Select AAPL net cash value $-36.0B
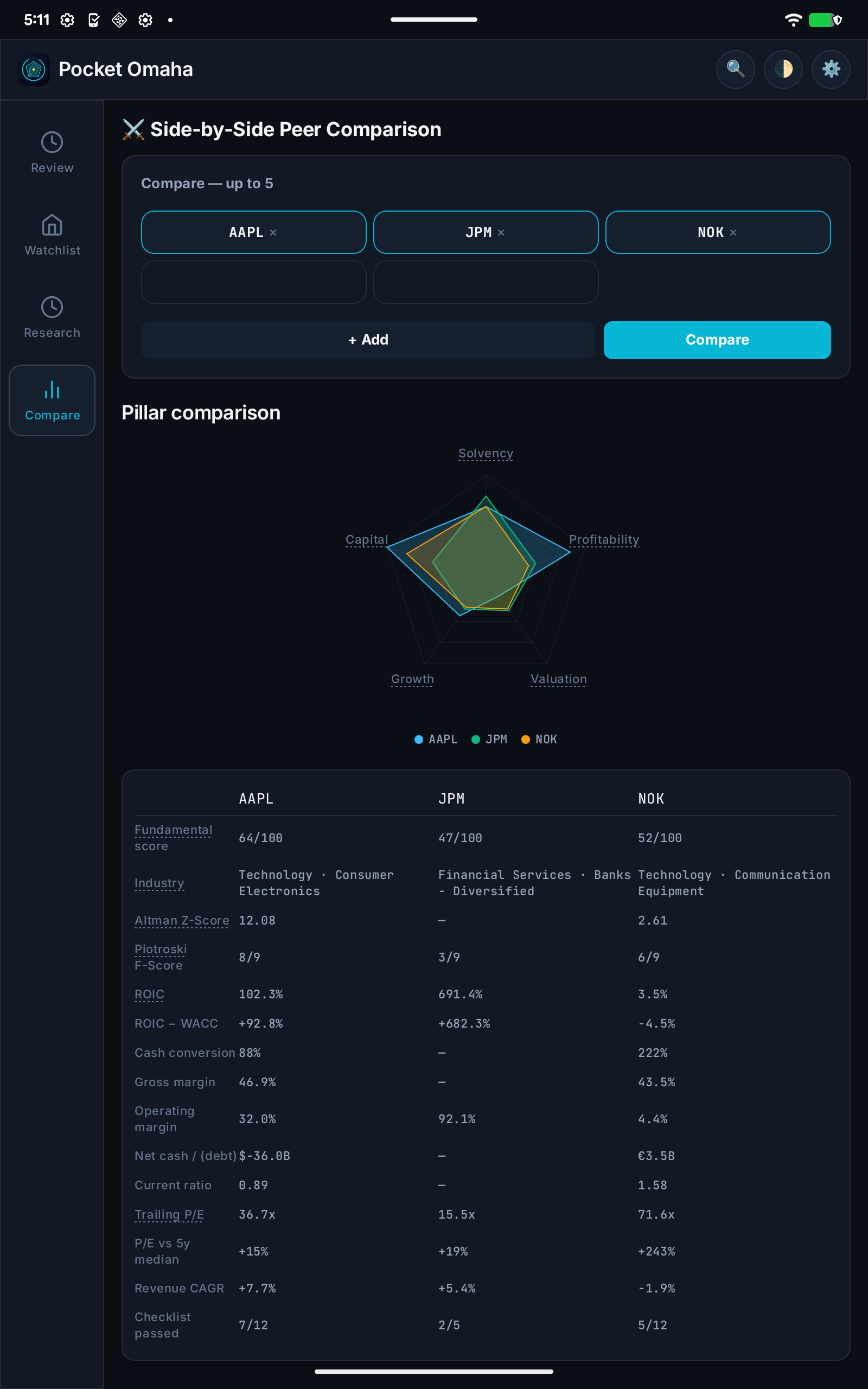Screen dimensions: 868x1389 click(x=265, y=1156)
